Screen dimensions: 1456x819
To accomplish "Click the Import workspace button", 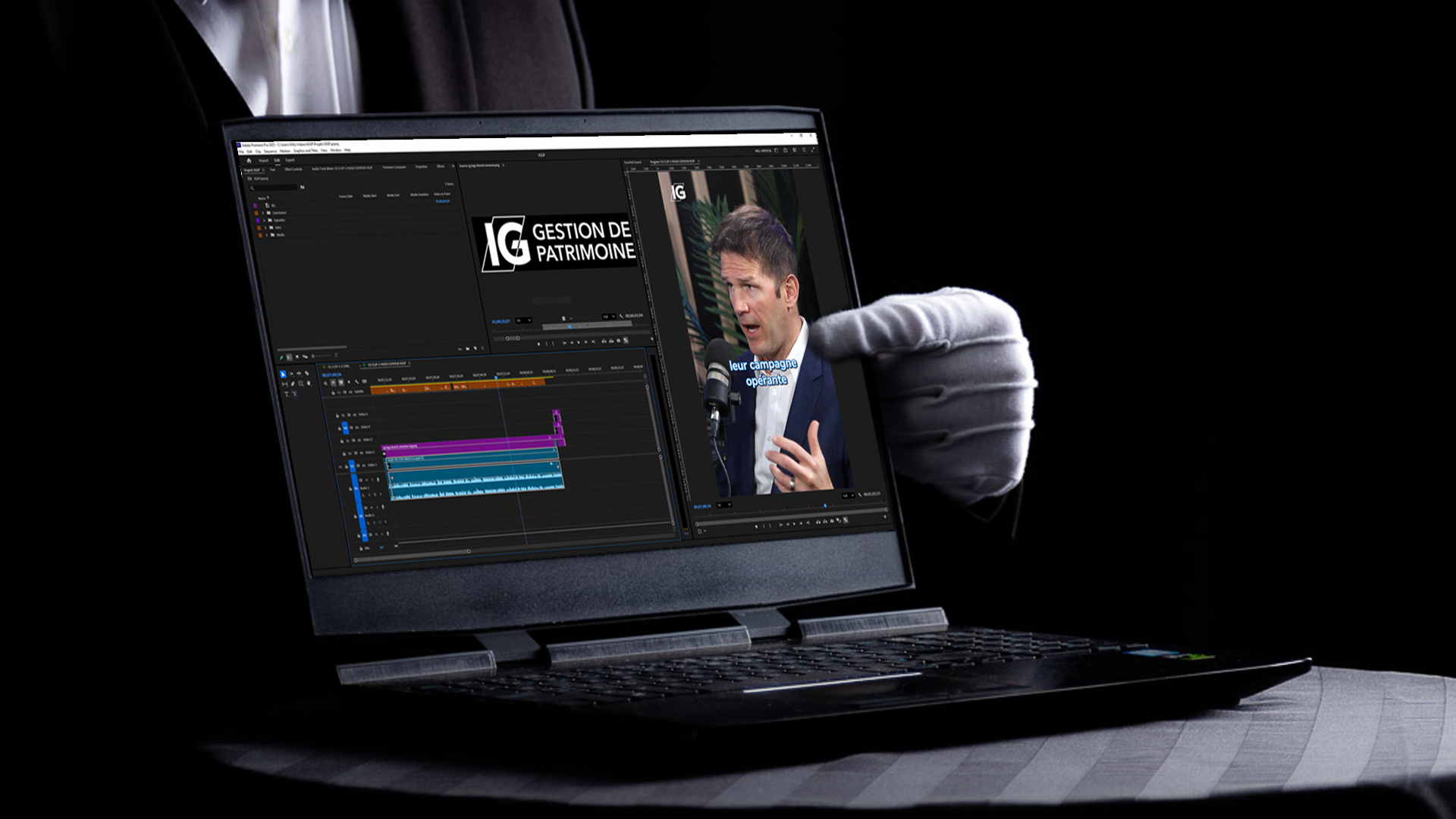I will pyautogui.click(x=264, y=161).
